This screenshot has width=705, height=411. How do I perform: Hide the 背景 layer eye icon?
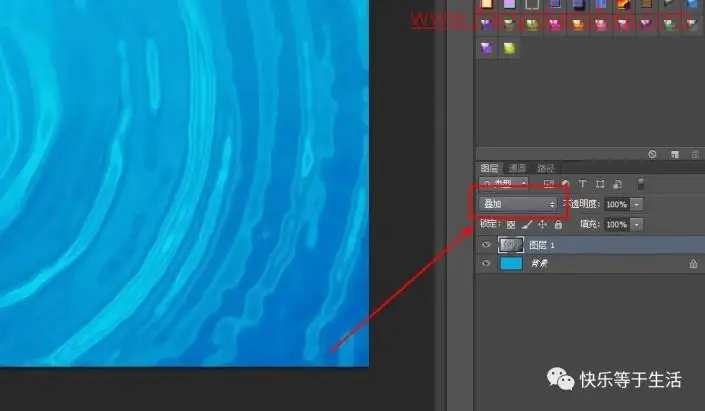486,264
